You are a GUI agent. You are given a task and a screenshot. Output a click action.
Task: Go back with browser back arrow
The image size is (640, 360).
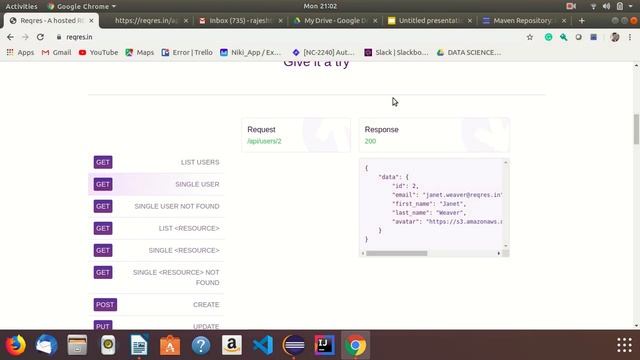10,37
